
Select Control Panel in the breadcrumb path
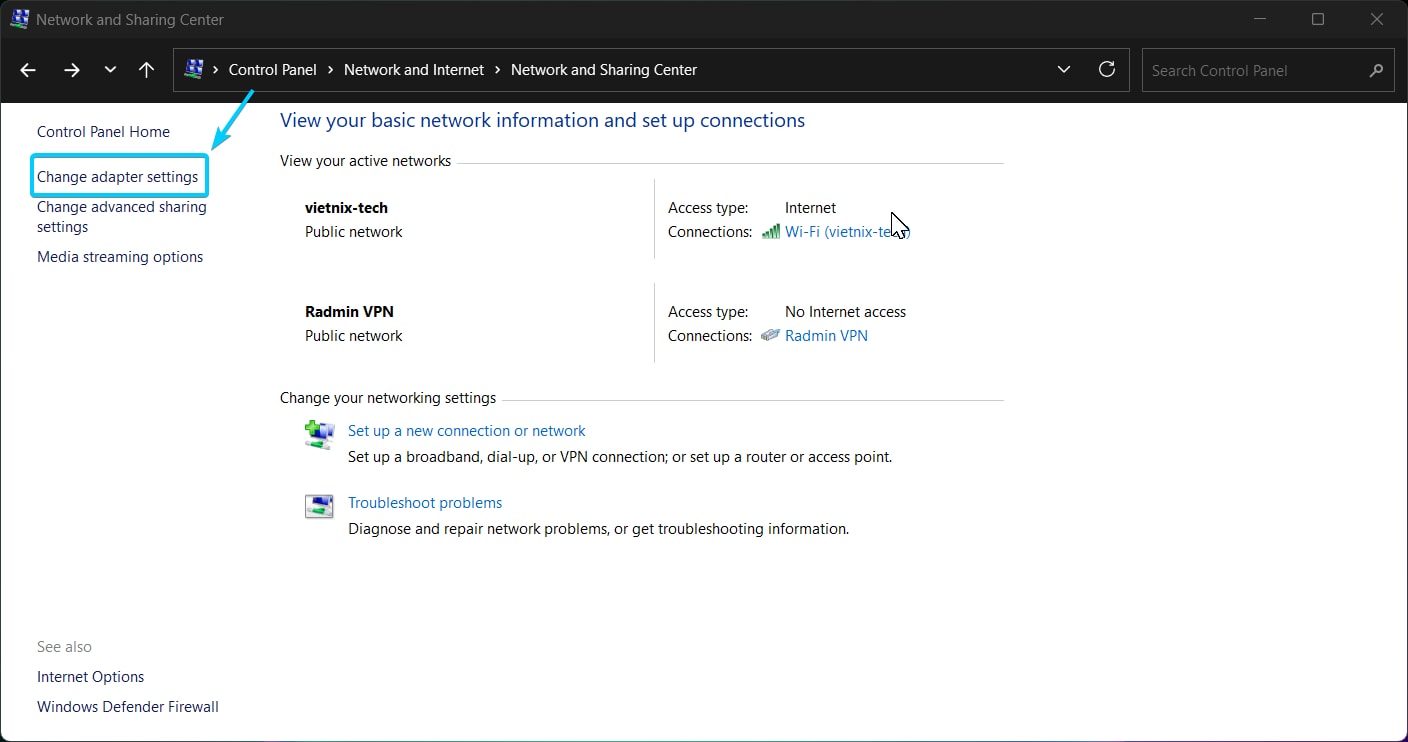click(272, 70)
